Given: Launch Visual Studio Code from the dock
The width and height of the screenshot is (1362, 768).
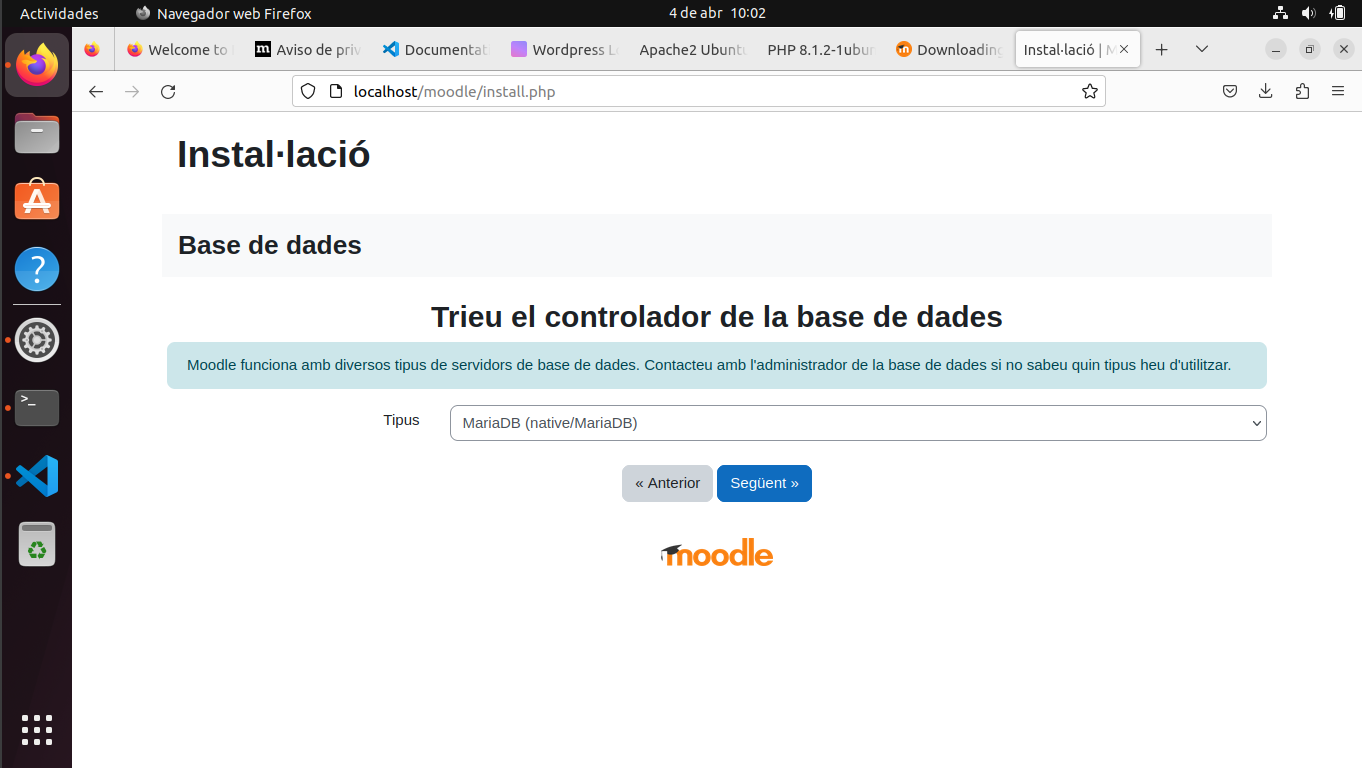Looking at the screenshot, I should (x=36, y=476).
